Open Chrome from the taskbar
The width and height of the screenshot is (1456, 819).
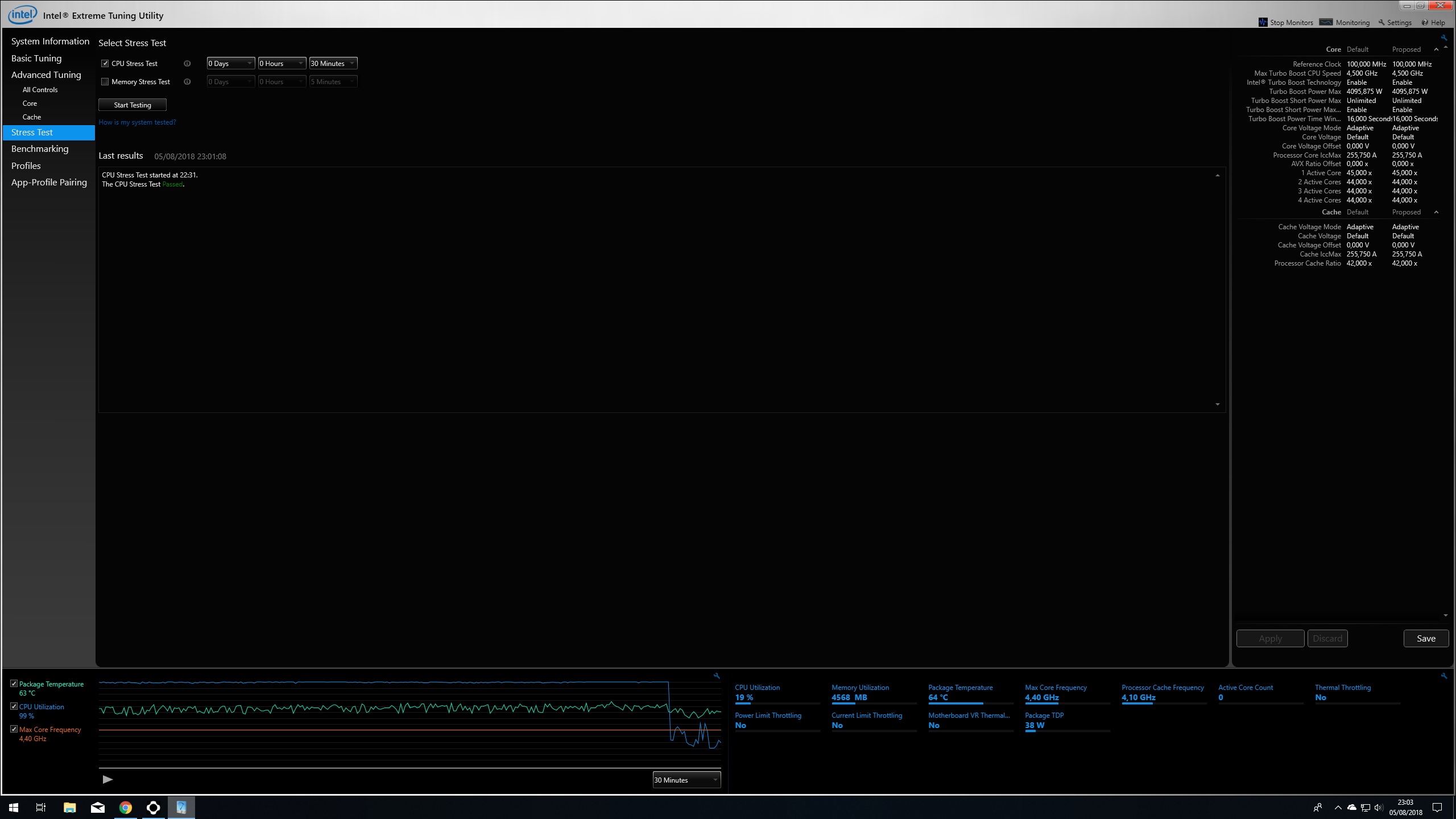126,808
